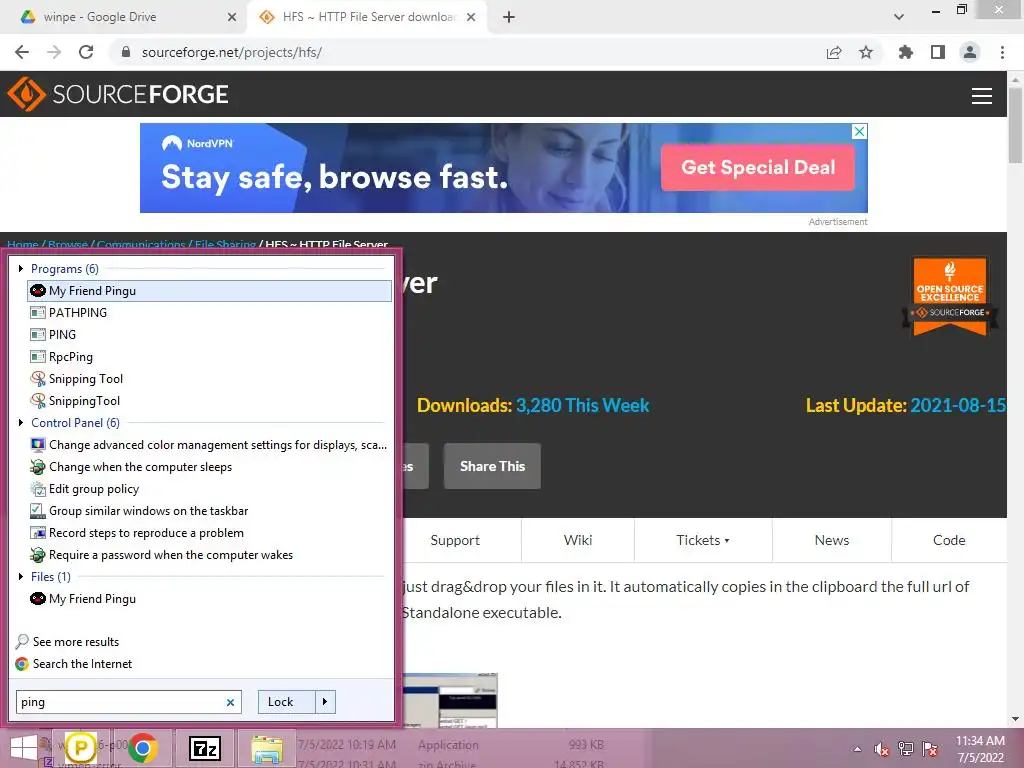The image size is (1024, 768).
Task: Show hidden tray icons arrow
Action: (x=857, y=750)
